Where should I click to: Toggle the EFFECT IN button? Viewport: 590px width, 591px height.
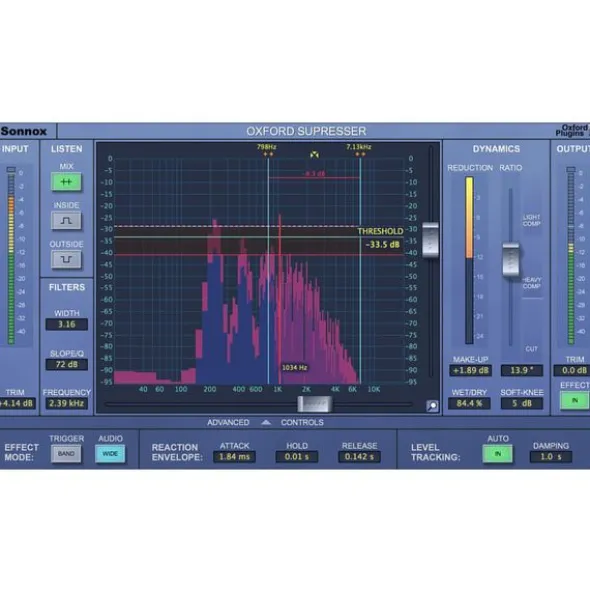point(575,400)
